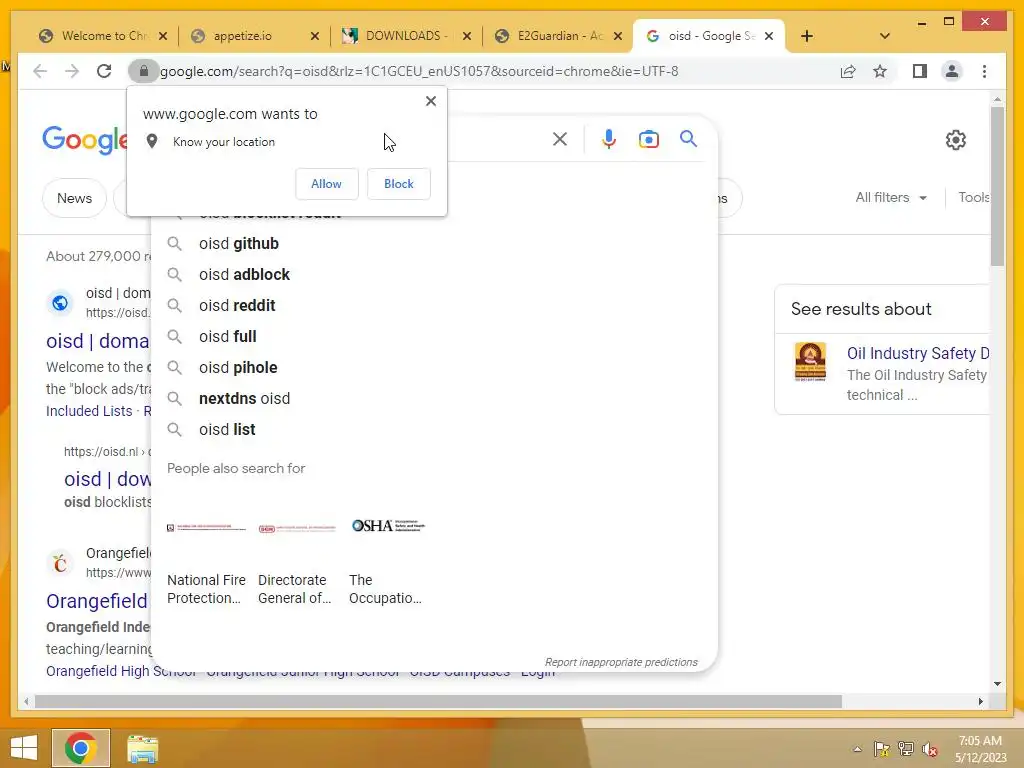Image resolution: width=1024 pixels, height=768 pixels.
Task: Open Included Lists sitelink
Action: click(x=89, y=411)
